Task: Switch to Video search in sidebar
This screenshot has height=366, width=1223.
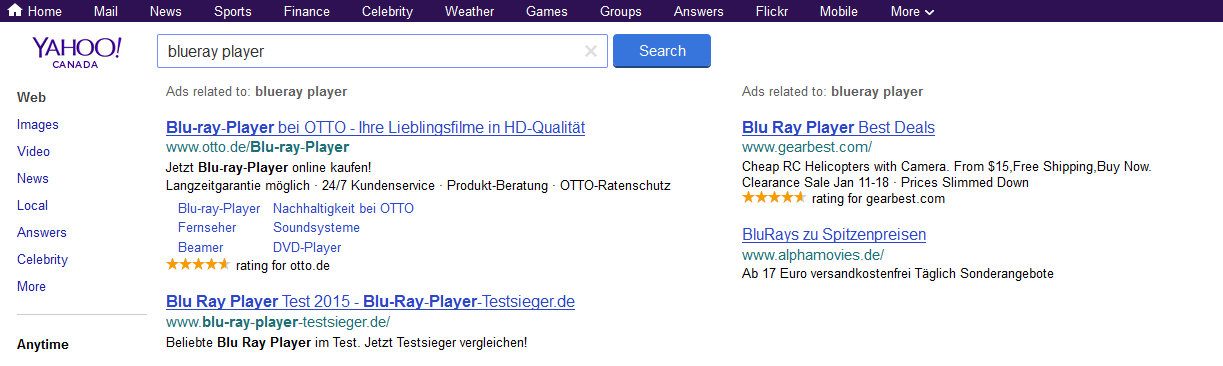Action: tap(33, 151)
